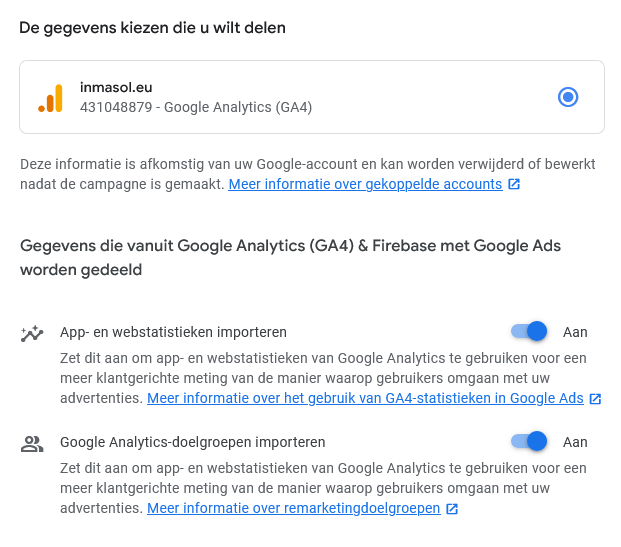Open 'Meer informatie over remarketingdoelgroepen' link
The width and height of the screenshot is (621, 547).
coord(293,508)
